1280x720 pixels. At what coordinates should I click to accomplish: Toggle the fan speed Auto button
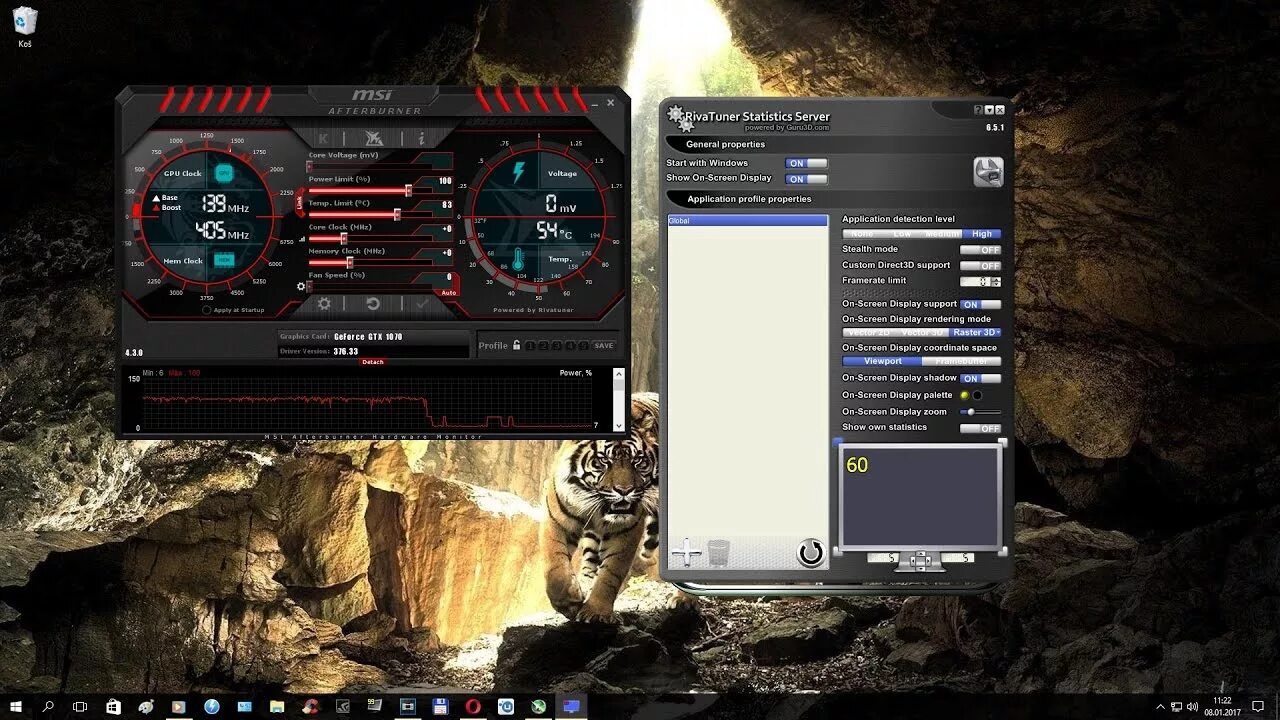pos(448,293)
